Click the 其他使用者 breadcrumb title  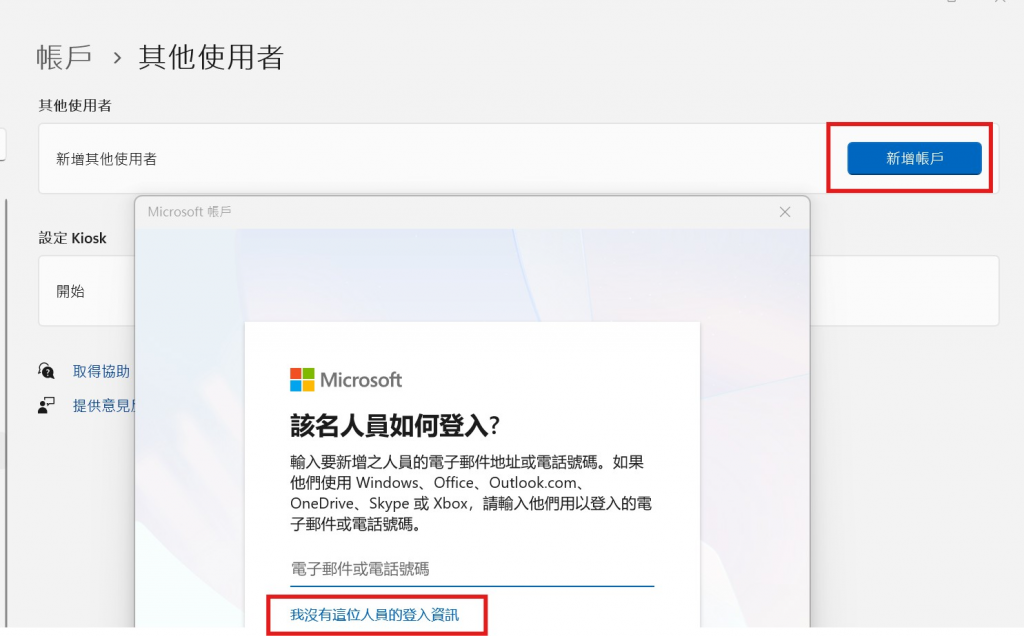(211, 57)
